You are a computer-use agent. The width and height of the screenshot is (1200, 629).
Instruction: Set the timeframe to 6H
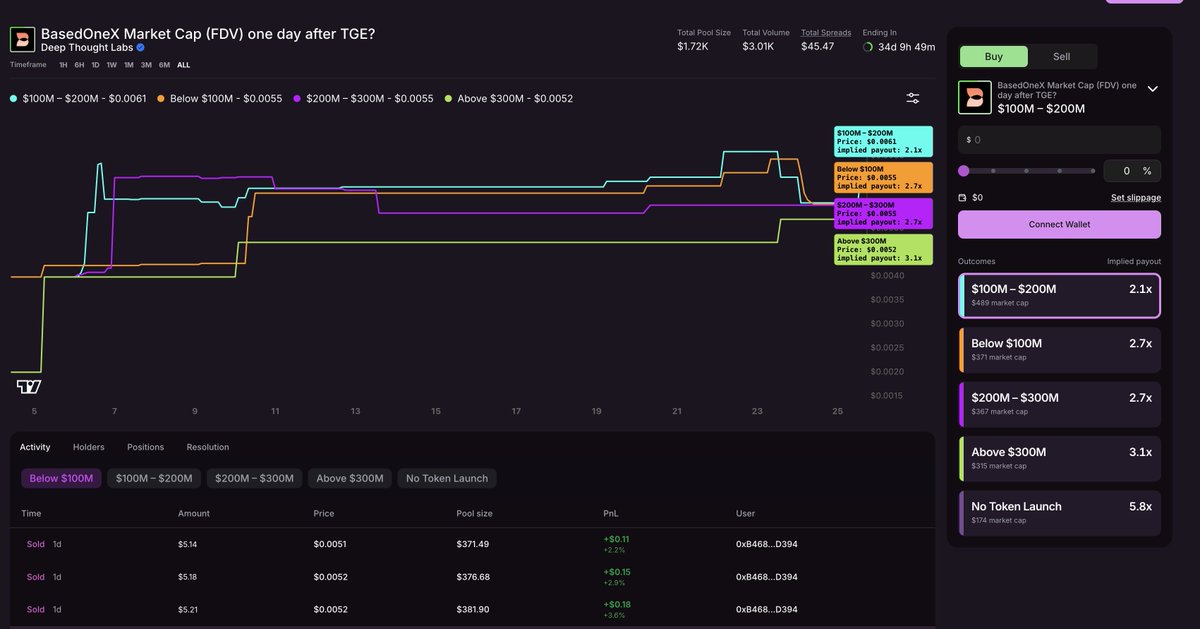(79, 65)
